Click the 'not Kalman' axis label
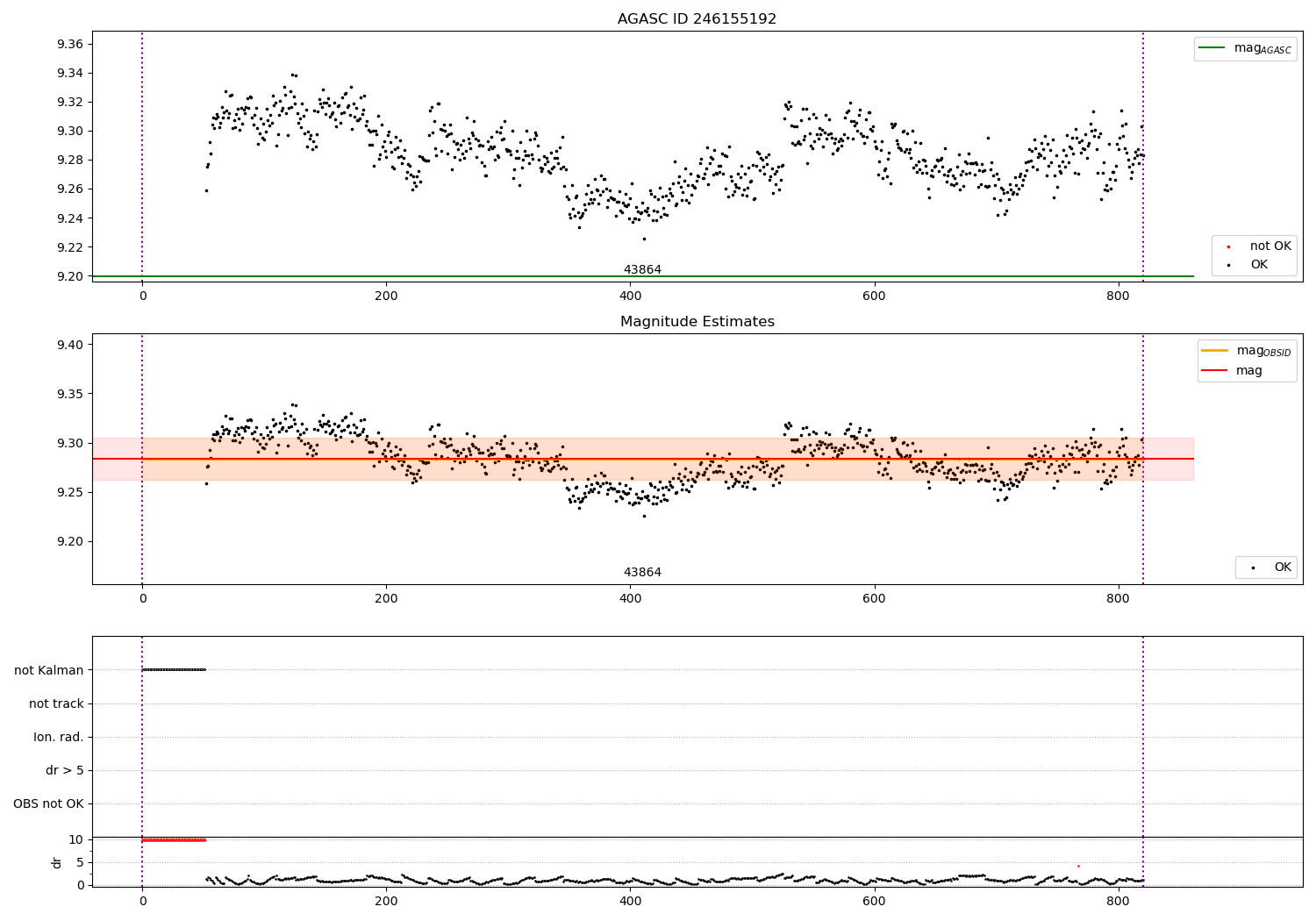Viewport: 1316px width, 921px height. pos(49,670)
